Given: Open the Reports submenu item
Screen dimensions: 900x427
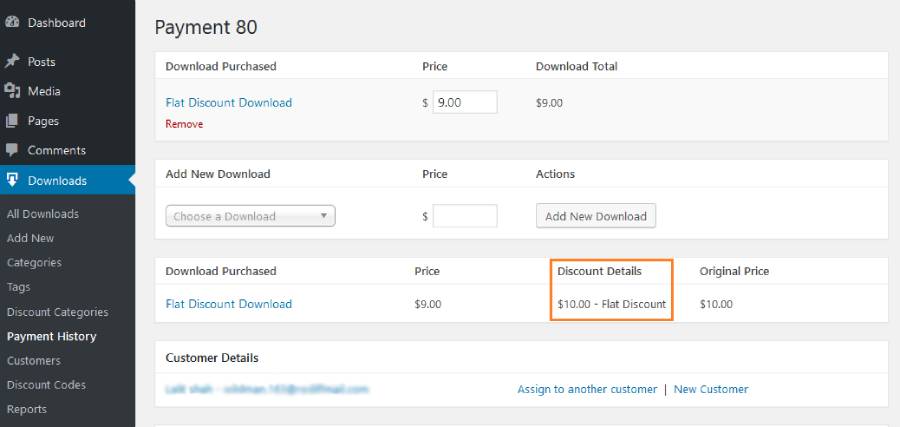Looking at the screenshot, I should pos(27,409).
